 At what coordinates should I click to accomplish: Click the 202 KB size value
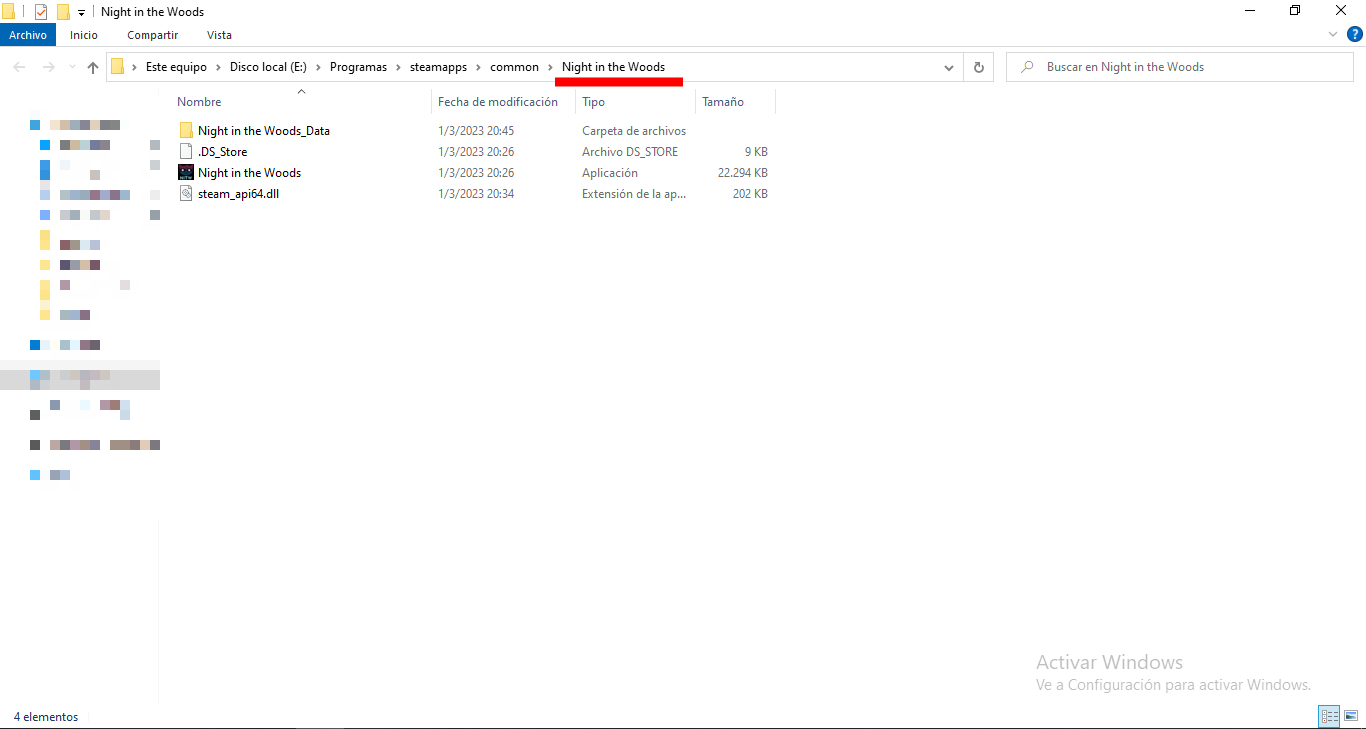(750, 193)
